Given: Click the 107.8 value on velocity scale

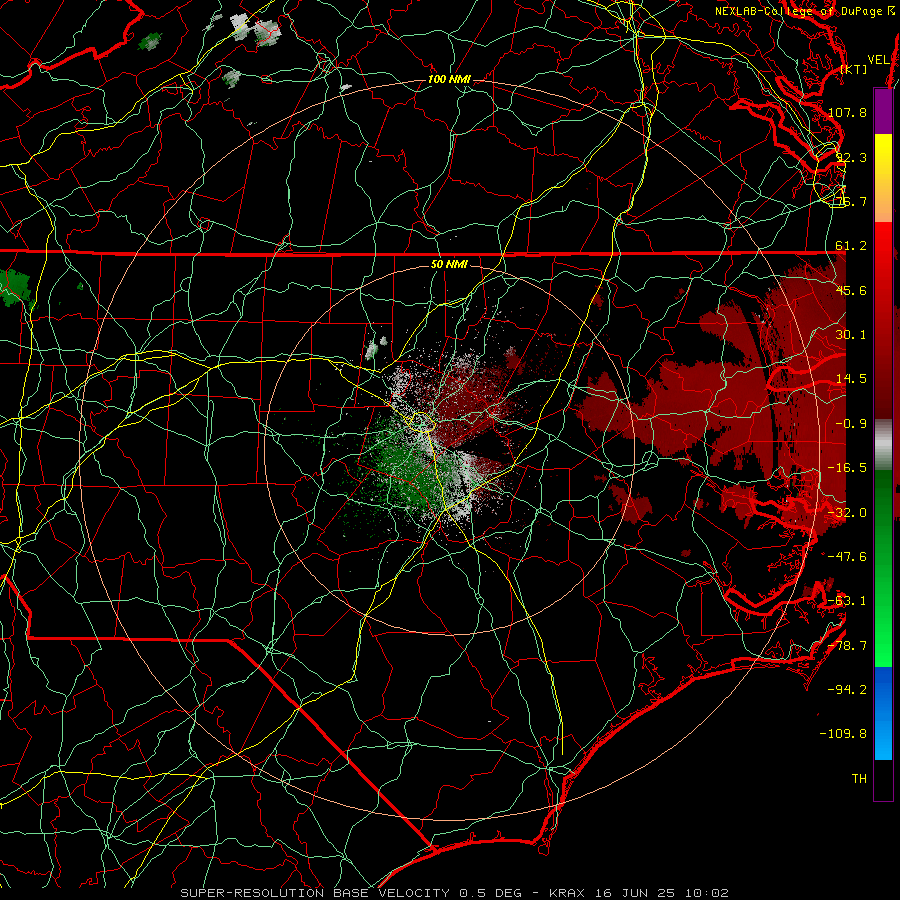Looking at the screenshot, I should 847,112.
